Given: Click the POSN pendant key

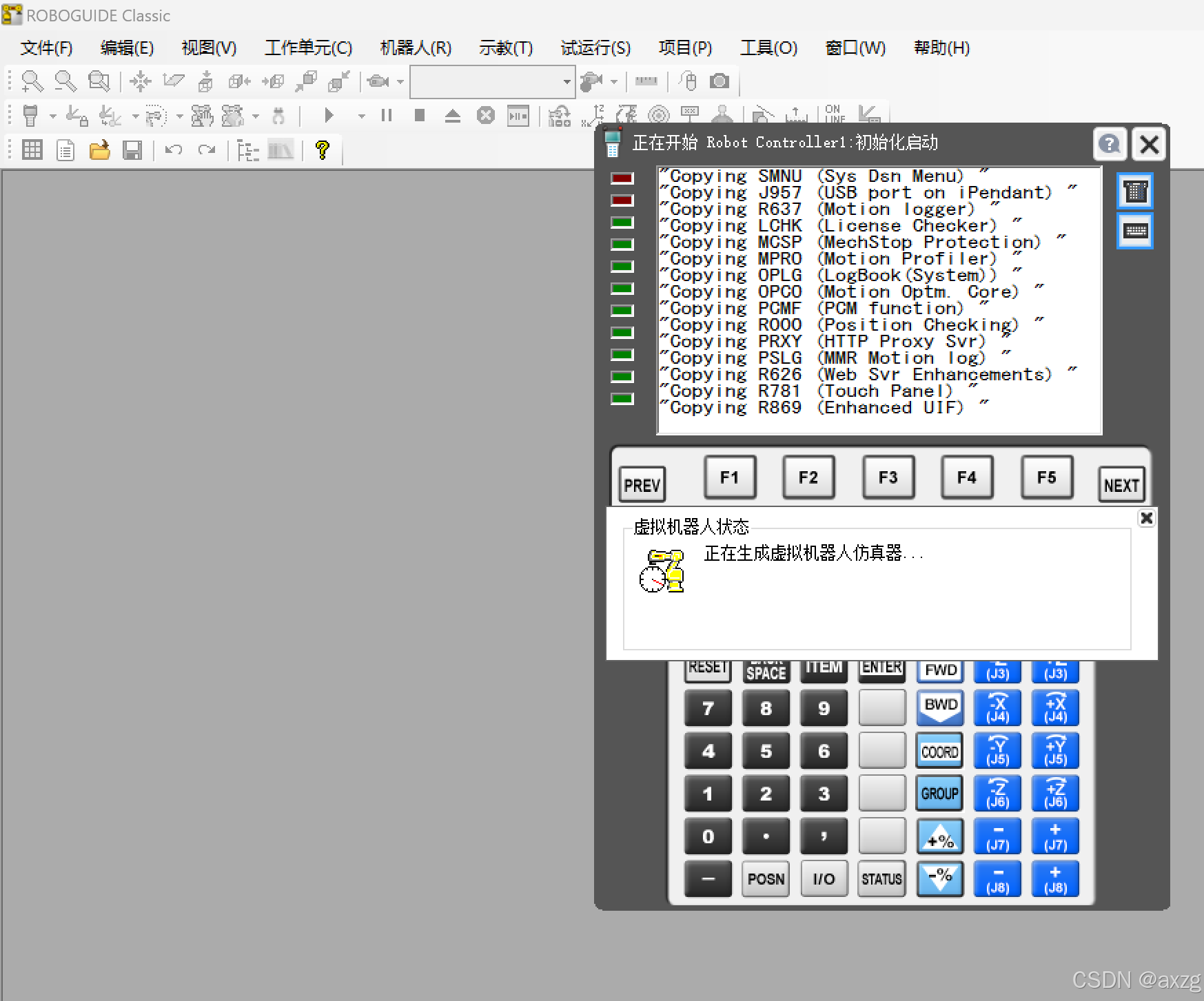Looking at the screenshot, I should (x=766, y=879).
